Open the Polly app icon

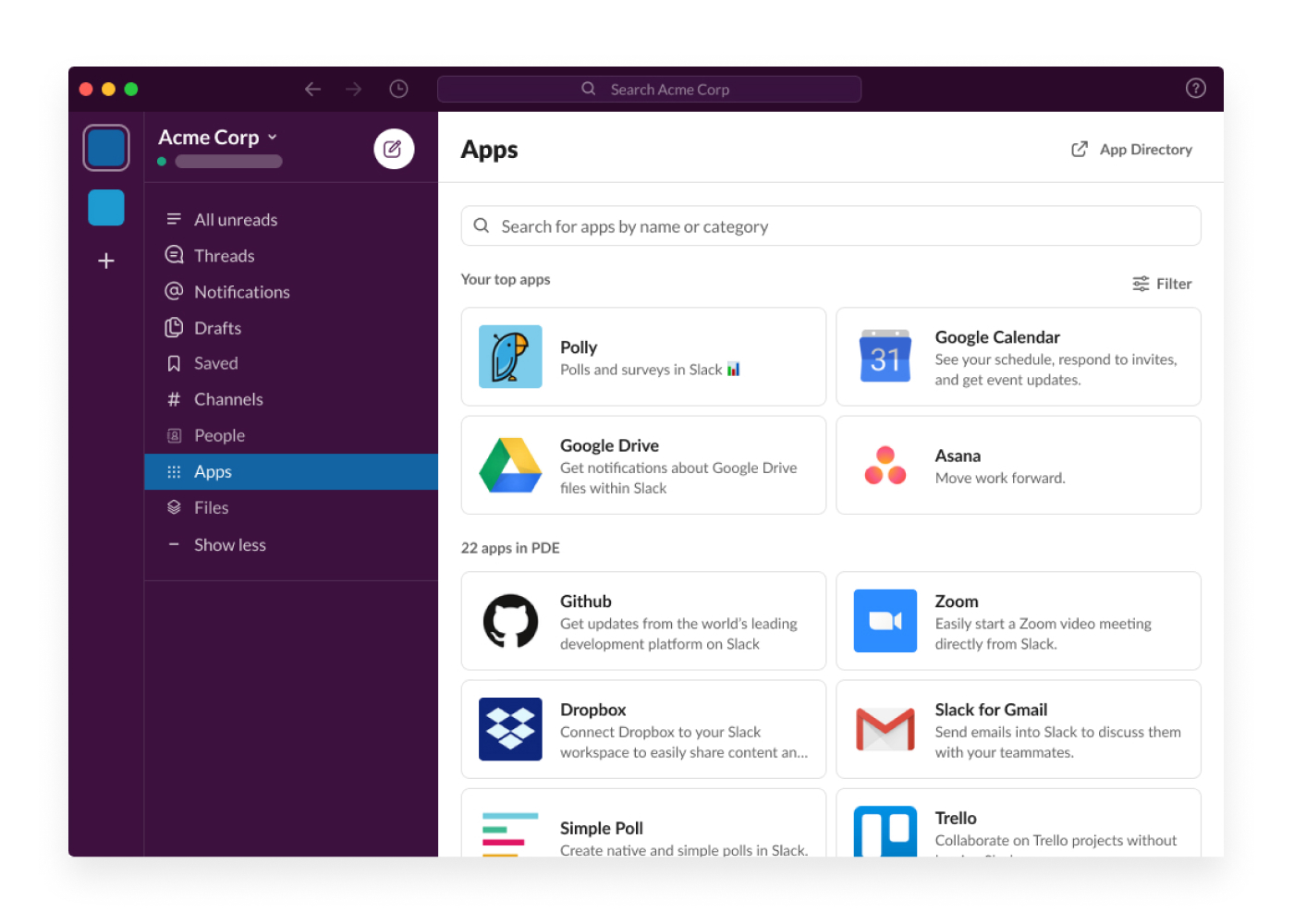510,357
